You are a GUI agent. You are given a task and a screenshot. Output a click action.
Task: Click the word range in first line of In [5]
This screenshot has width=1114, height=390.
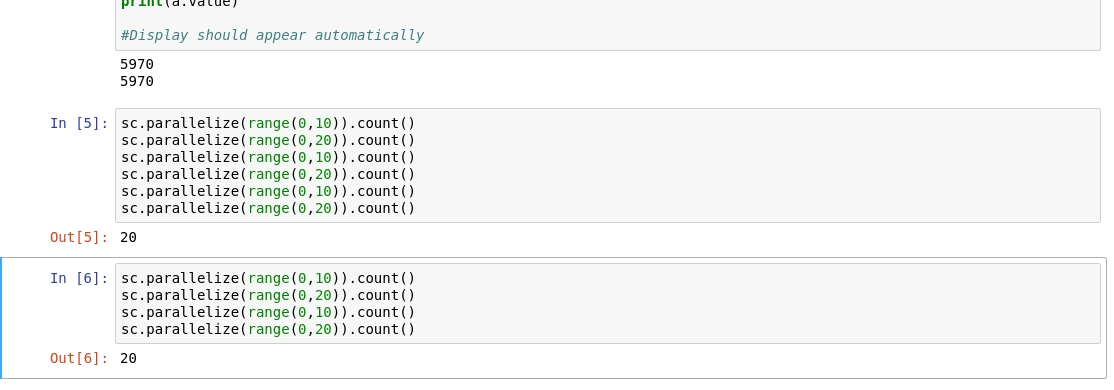point(269,124)
